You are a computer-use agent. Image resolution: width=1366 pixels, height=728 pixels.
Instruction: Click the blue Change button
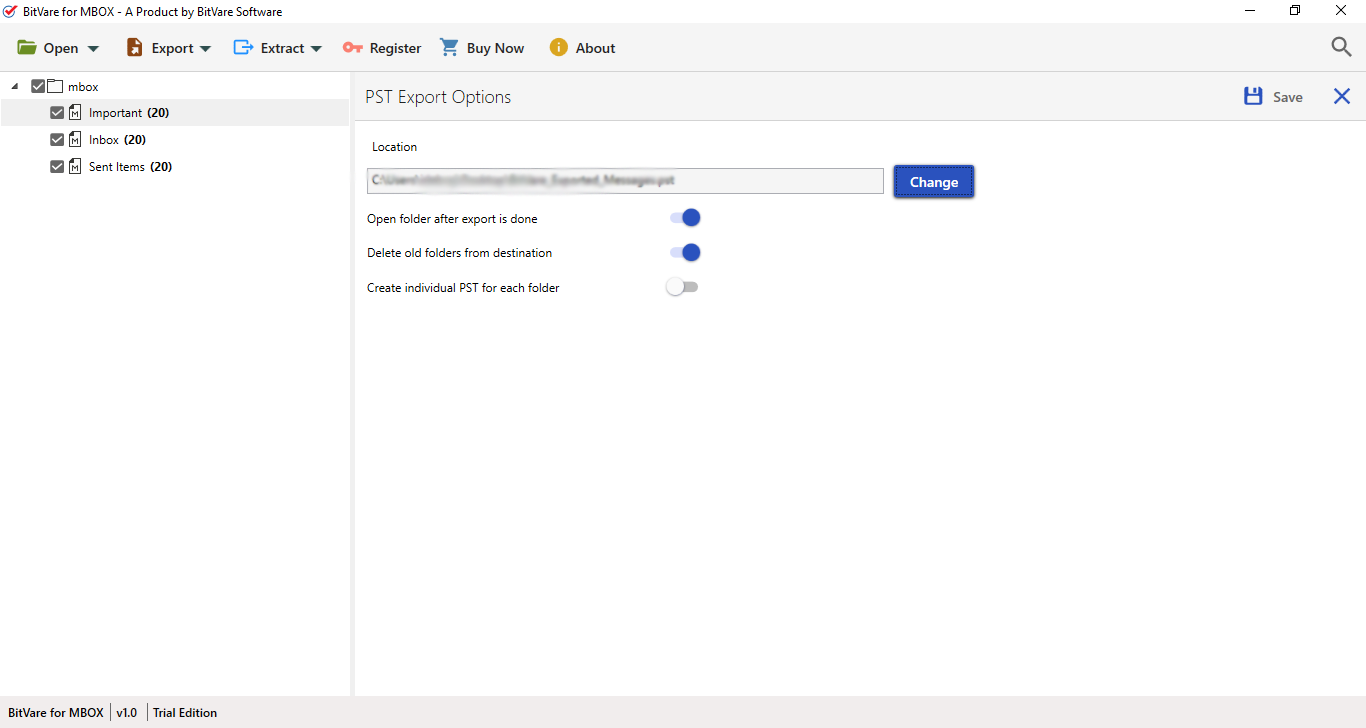click(934, 182)
